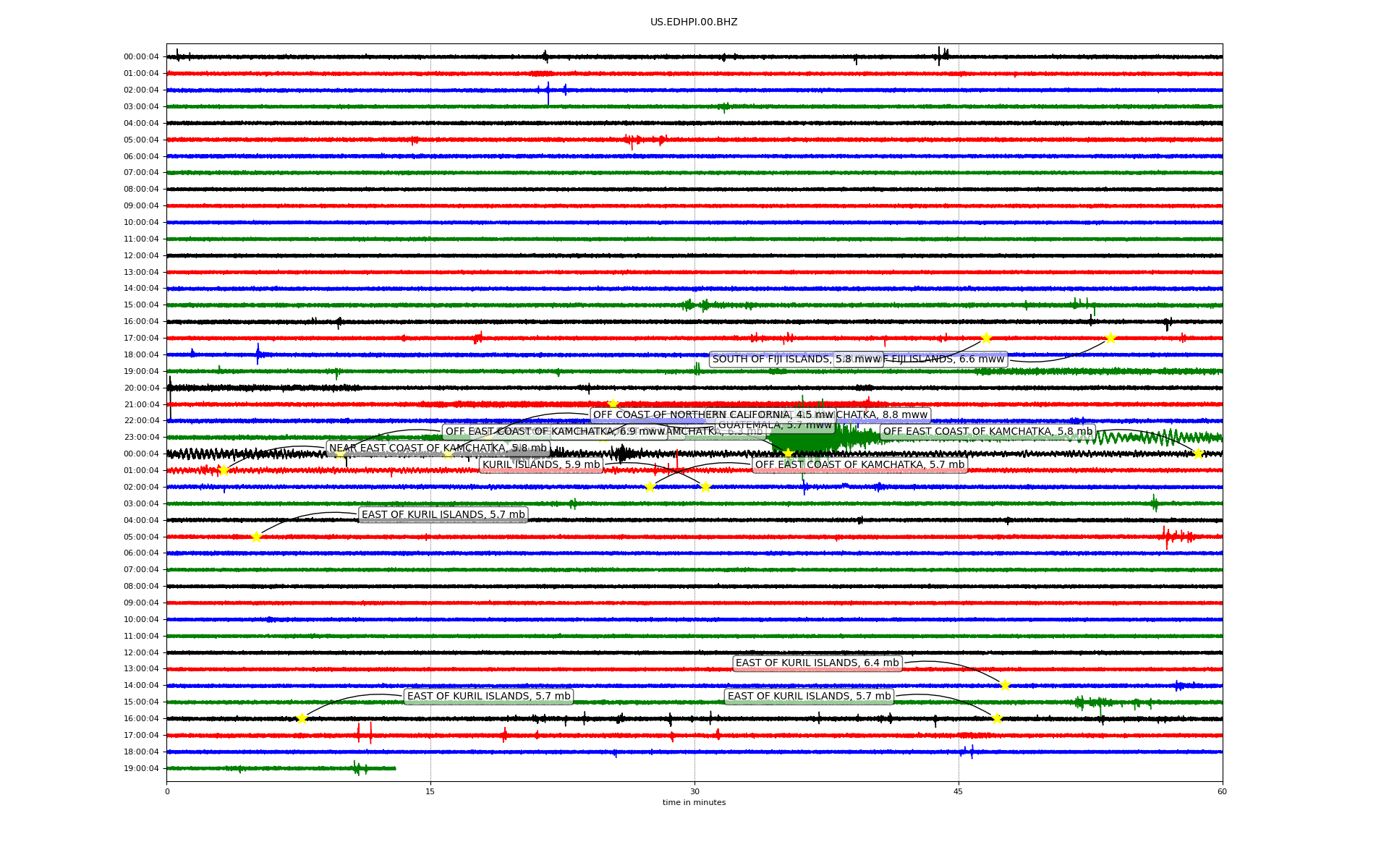The height and width of the screenshot is (868, 1389).
Task: Click the NEAR EAST COAST OF KAMCHATKA, 5.8 mb label
Action: (438, 448)
